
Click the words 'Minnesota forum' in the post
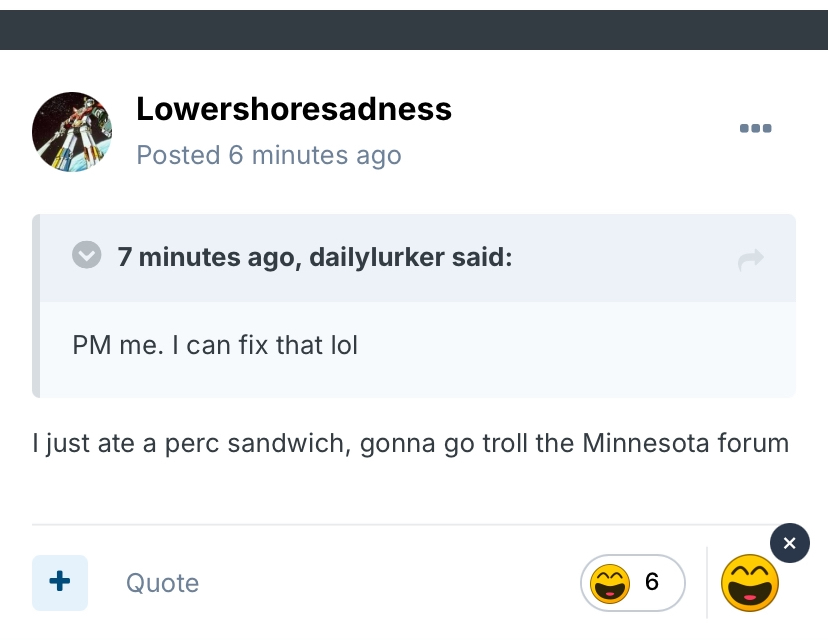tap(685, 443)
